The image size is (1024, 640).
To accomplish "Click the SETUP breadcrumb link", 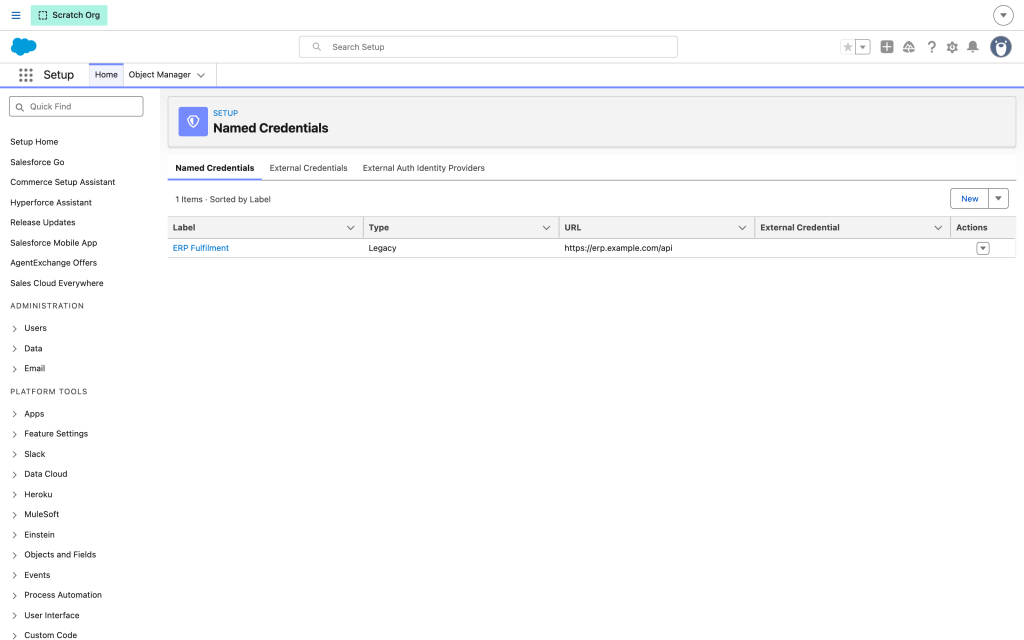I will pyautogui.click(x=225, y=113).
